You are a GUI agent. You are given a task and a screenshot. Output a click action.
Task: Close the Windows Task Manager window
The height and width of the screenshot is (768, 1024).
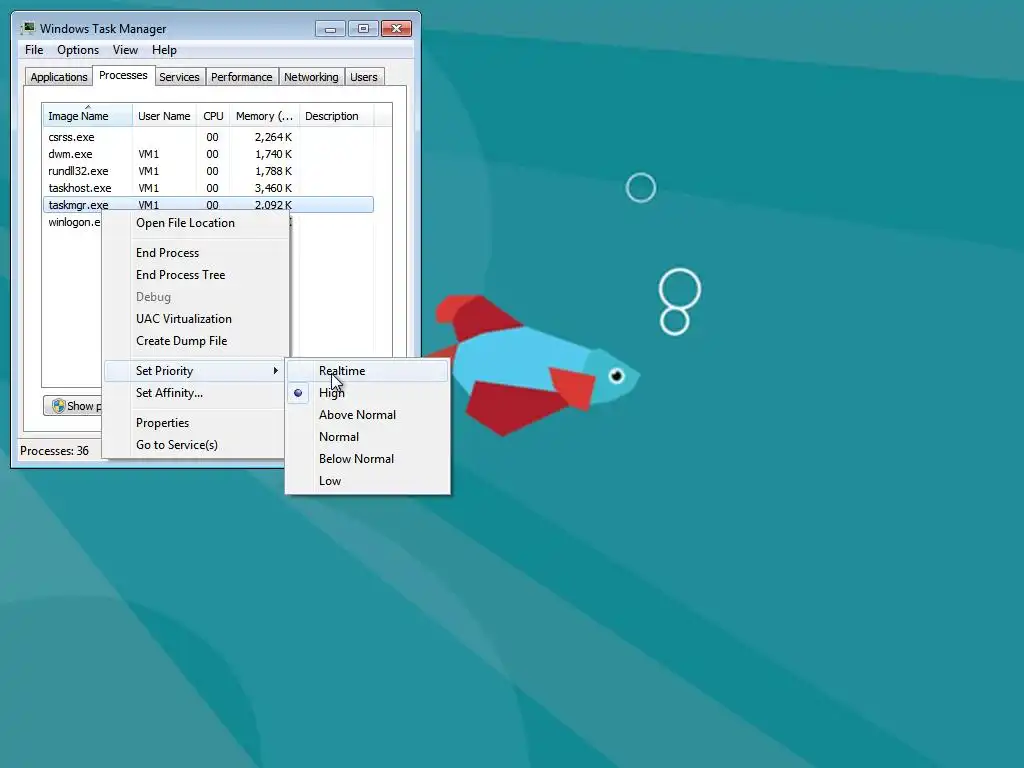[396, 29]
